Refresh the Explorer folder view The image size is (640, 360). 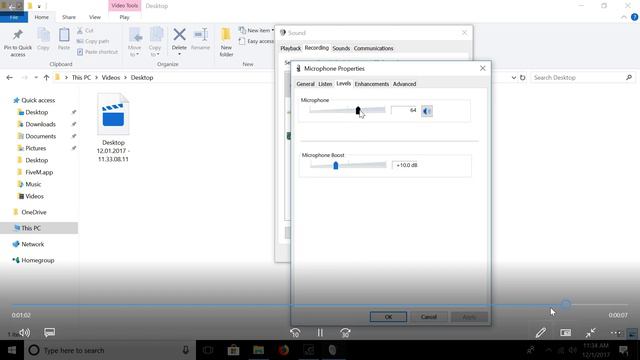[x=522, y=78]
